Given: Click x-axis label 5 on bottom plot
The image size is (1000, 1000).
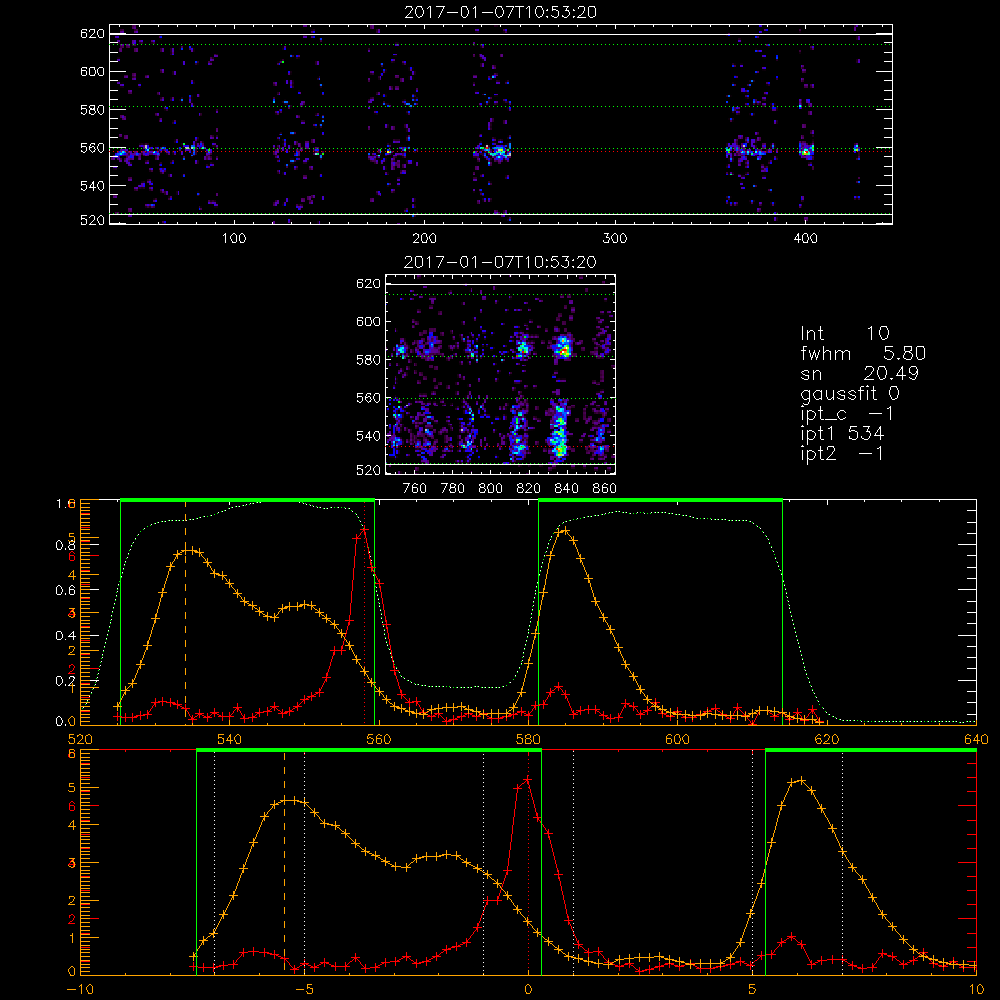Looking at the screenshot, I should coord(752,990).
